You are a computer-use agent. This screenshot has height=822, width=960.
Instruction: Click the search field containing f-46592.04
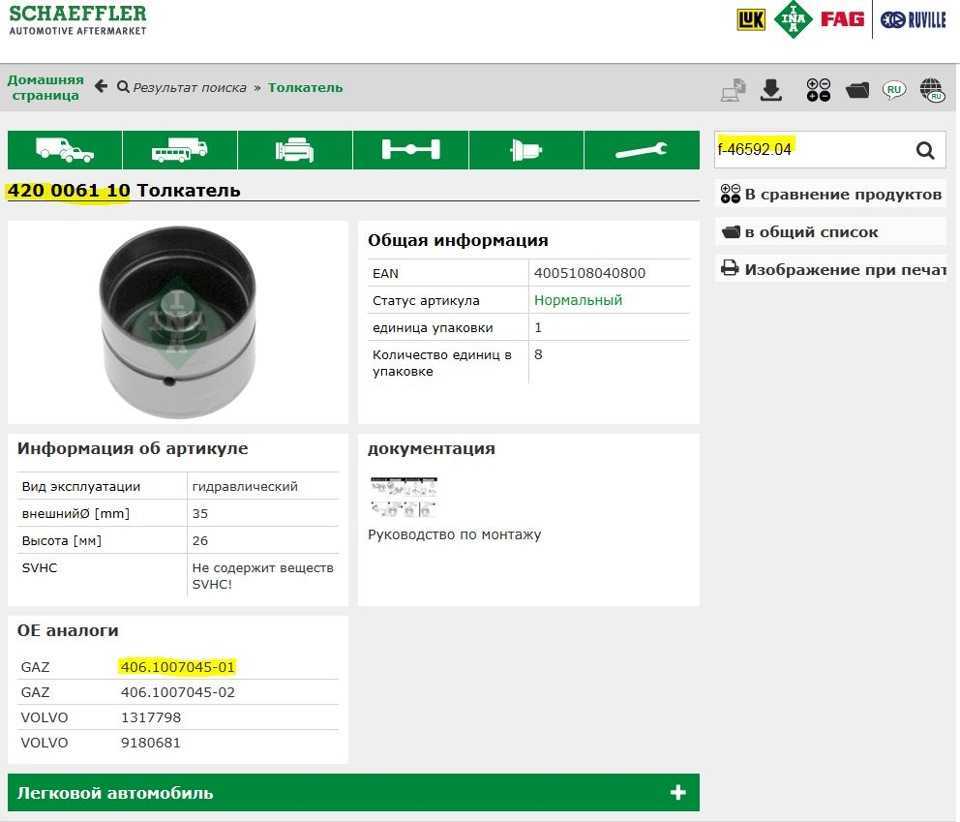click(810, 150)
